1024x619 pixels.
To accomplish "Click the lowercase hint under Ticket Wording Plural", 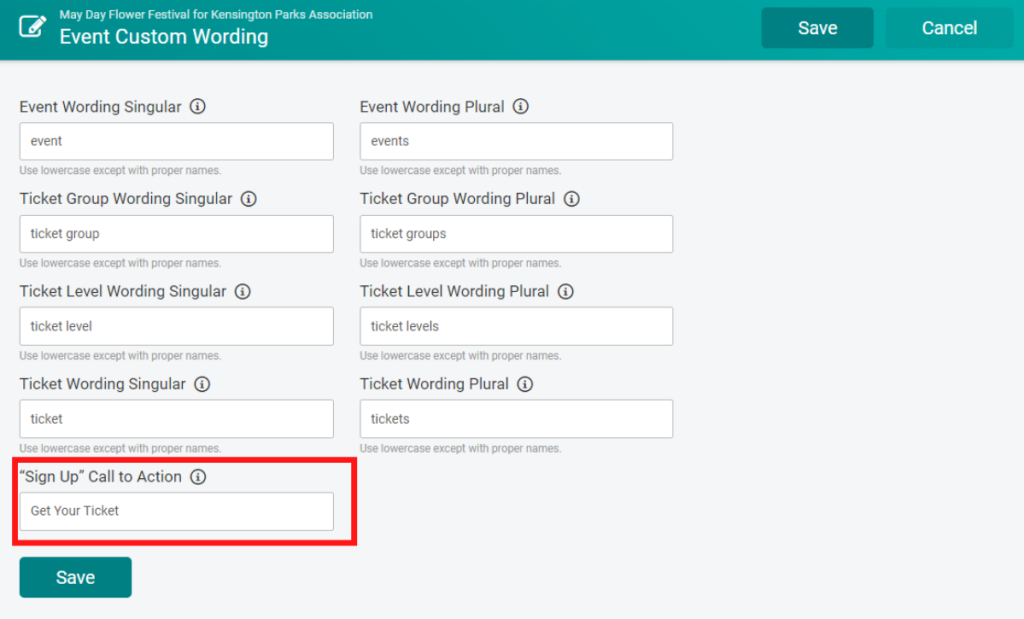I will [460, 449].
